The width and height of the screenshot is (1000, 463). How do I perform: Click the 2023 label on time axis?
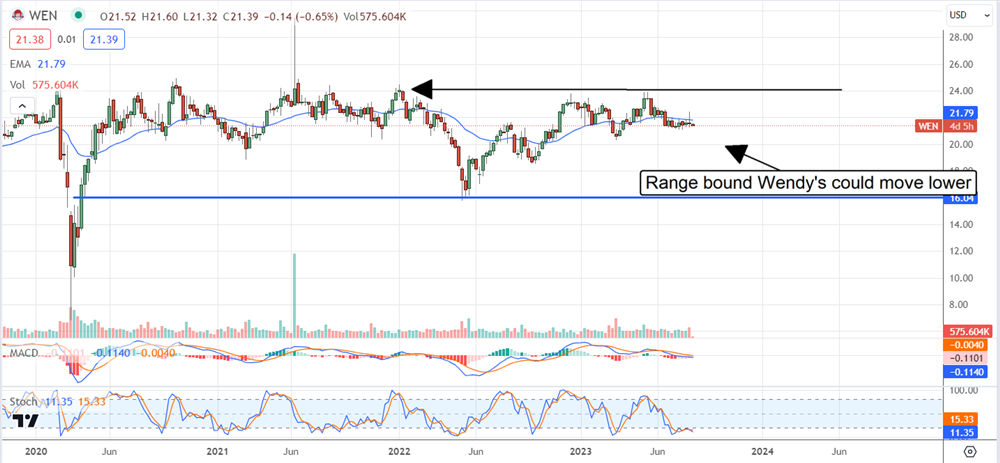coord(581,451)
